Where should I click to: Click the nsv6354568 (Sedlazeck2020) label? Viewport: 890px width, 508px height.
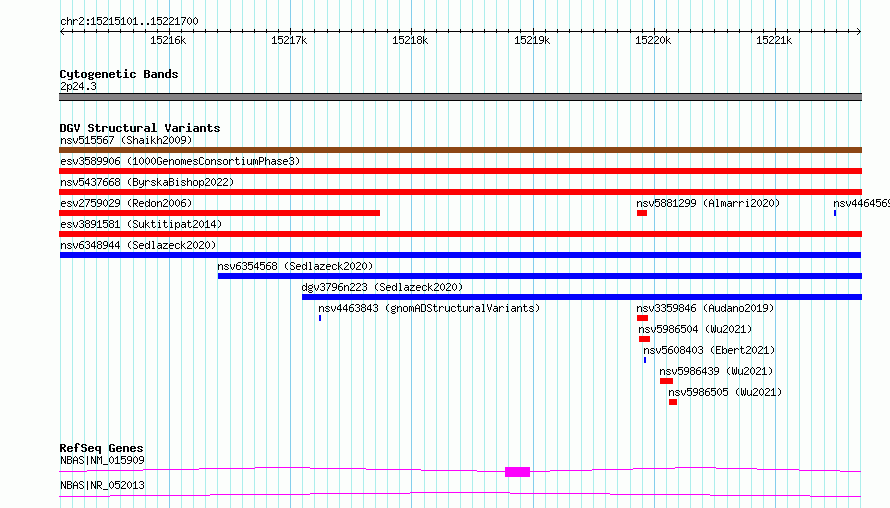pos(295,266)
